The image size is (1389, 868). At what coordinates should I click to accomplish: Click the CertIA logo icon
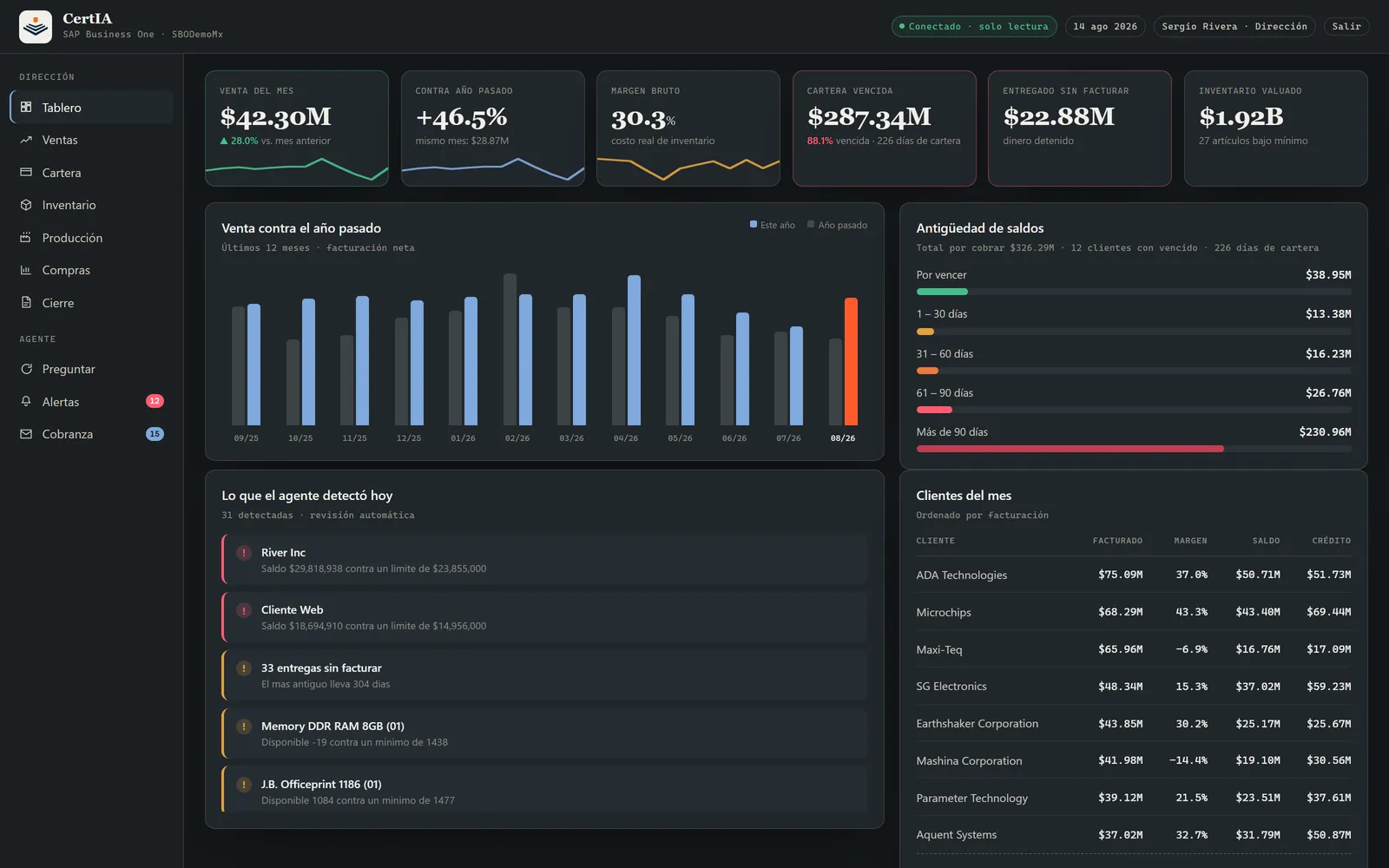(x=36, y=27)
